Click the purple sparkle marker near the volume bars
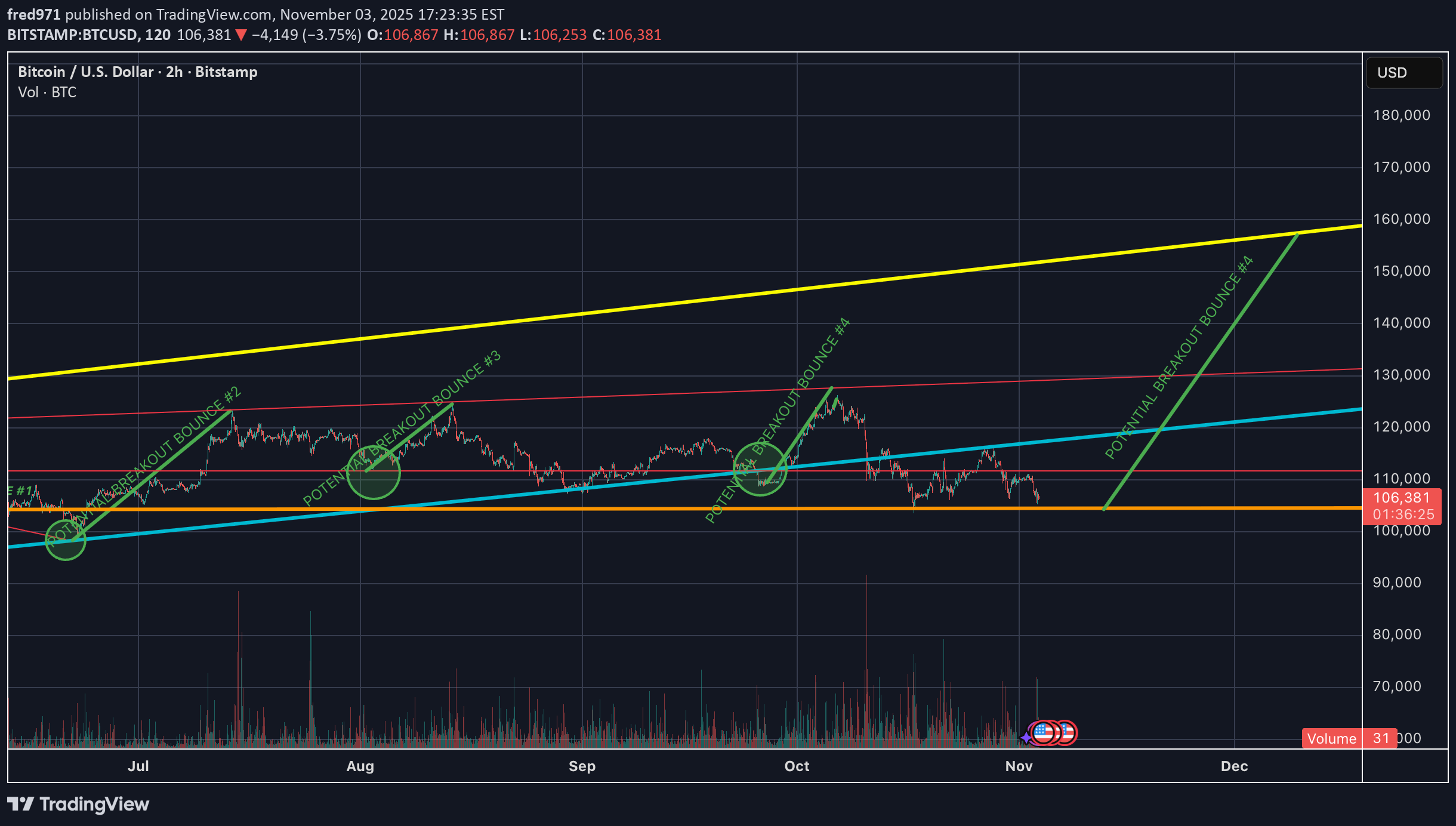The height and width of the screenshot is (826, 1456). click(1026, 738)
